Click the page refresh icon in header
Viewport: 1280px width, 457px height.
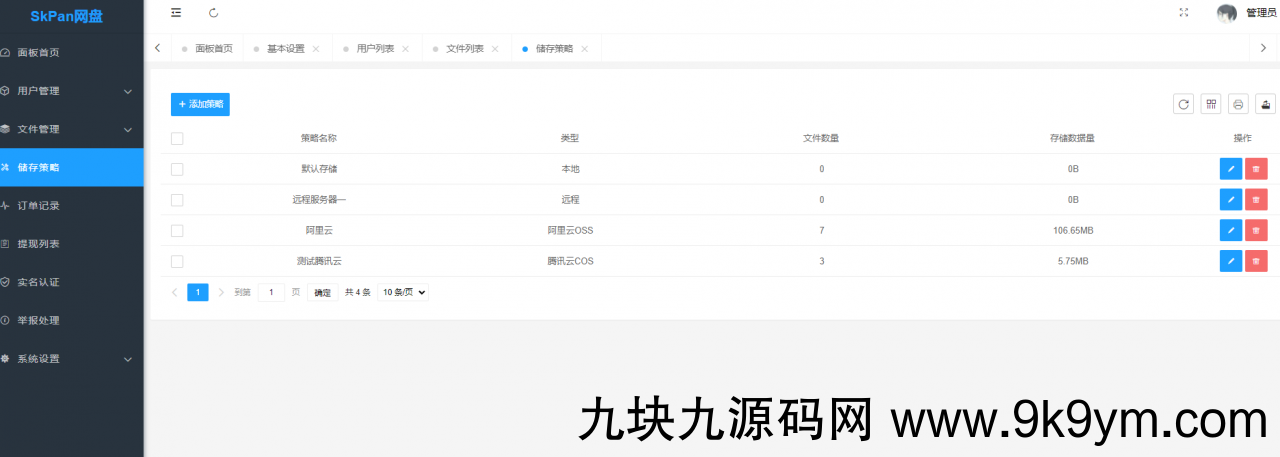[x=213, y=13]
